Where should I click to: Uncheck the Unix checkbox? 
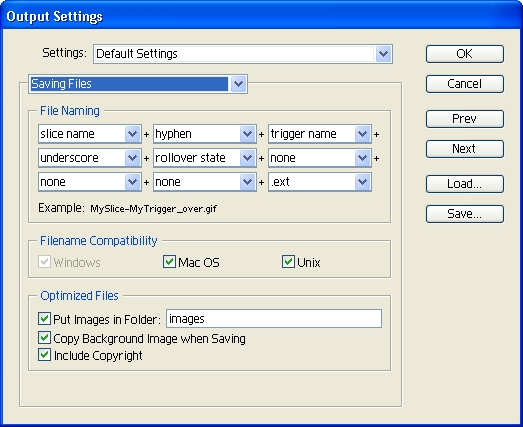(288, 262)
